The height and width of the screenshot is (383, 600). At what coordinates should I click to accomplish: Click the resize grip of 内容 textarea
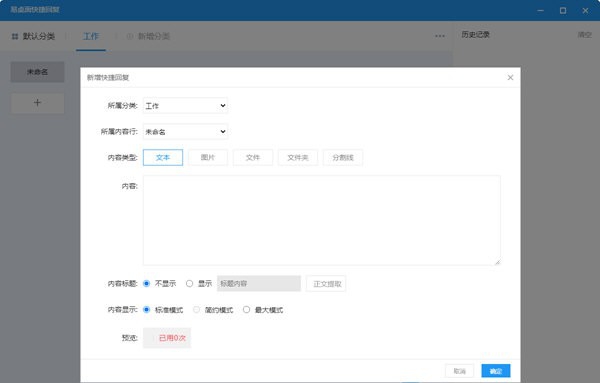click(497, 262)
